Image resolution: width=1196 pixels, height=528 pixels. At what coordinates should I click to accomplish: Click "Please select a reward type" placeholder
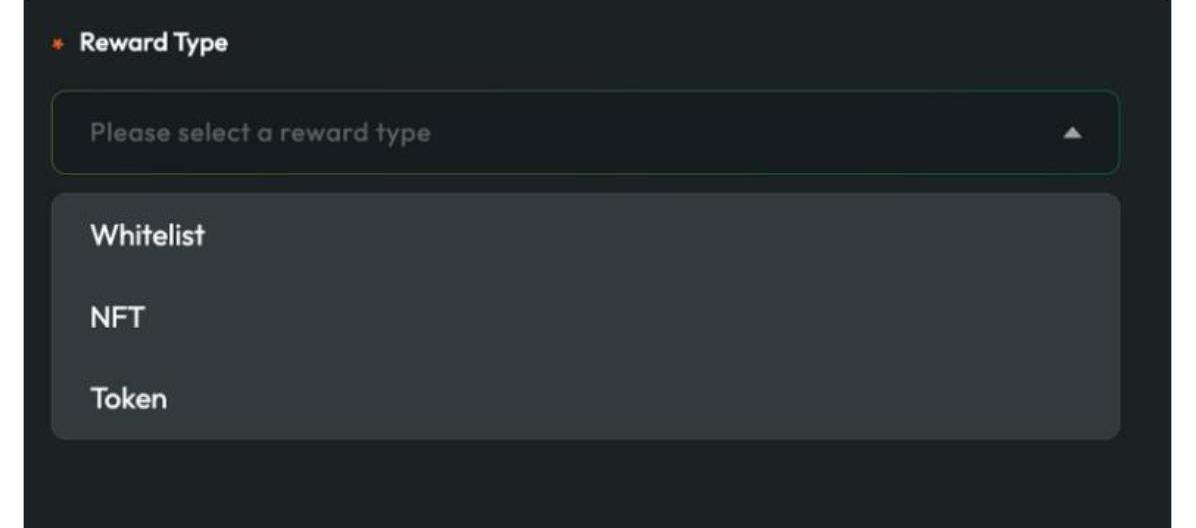coord(260,133)
